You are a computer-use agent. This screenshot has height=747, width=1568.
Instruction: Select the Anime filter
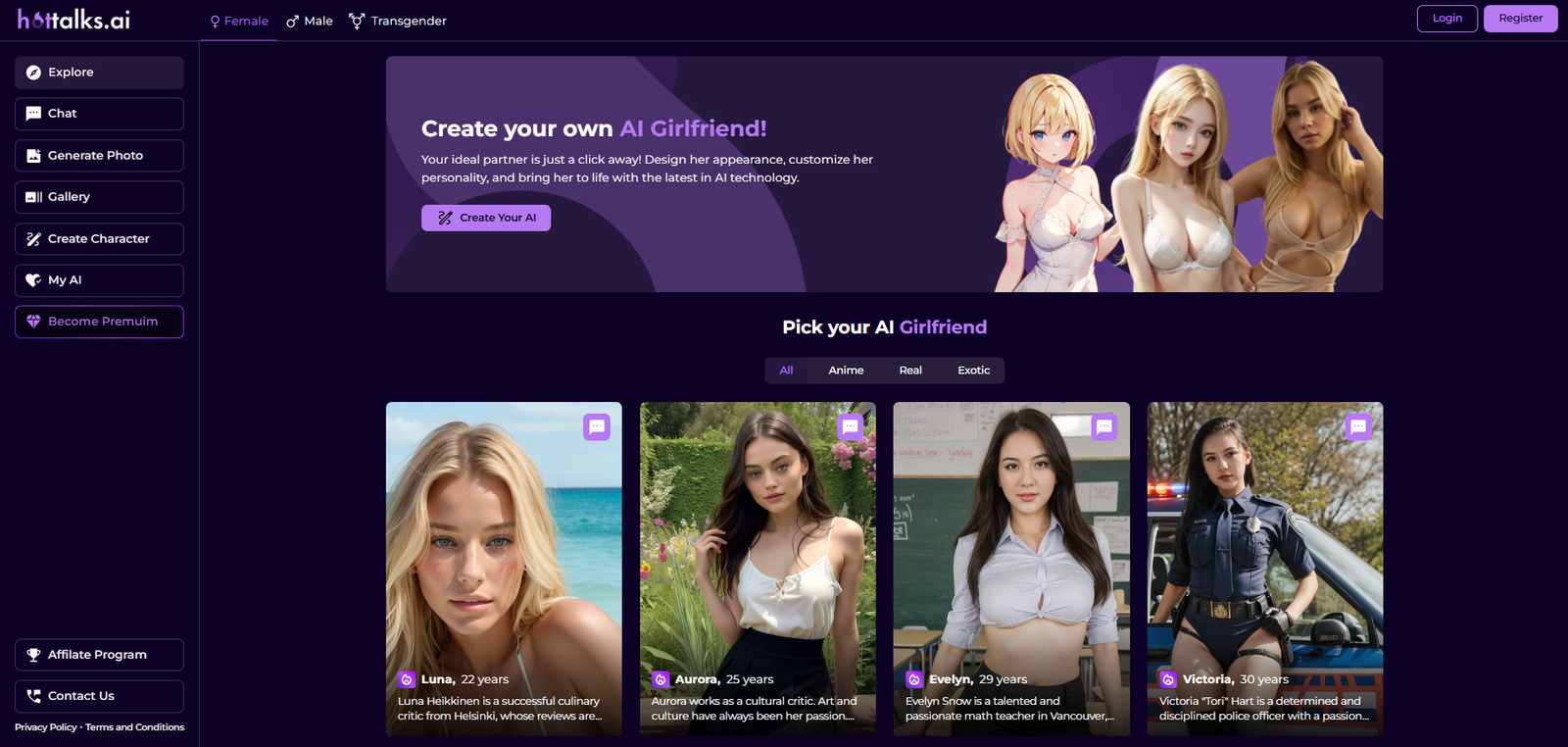click(x=846, y=371)
